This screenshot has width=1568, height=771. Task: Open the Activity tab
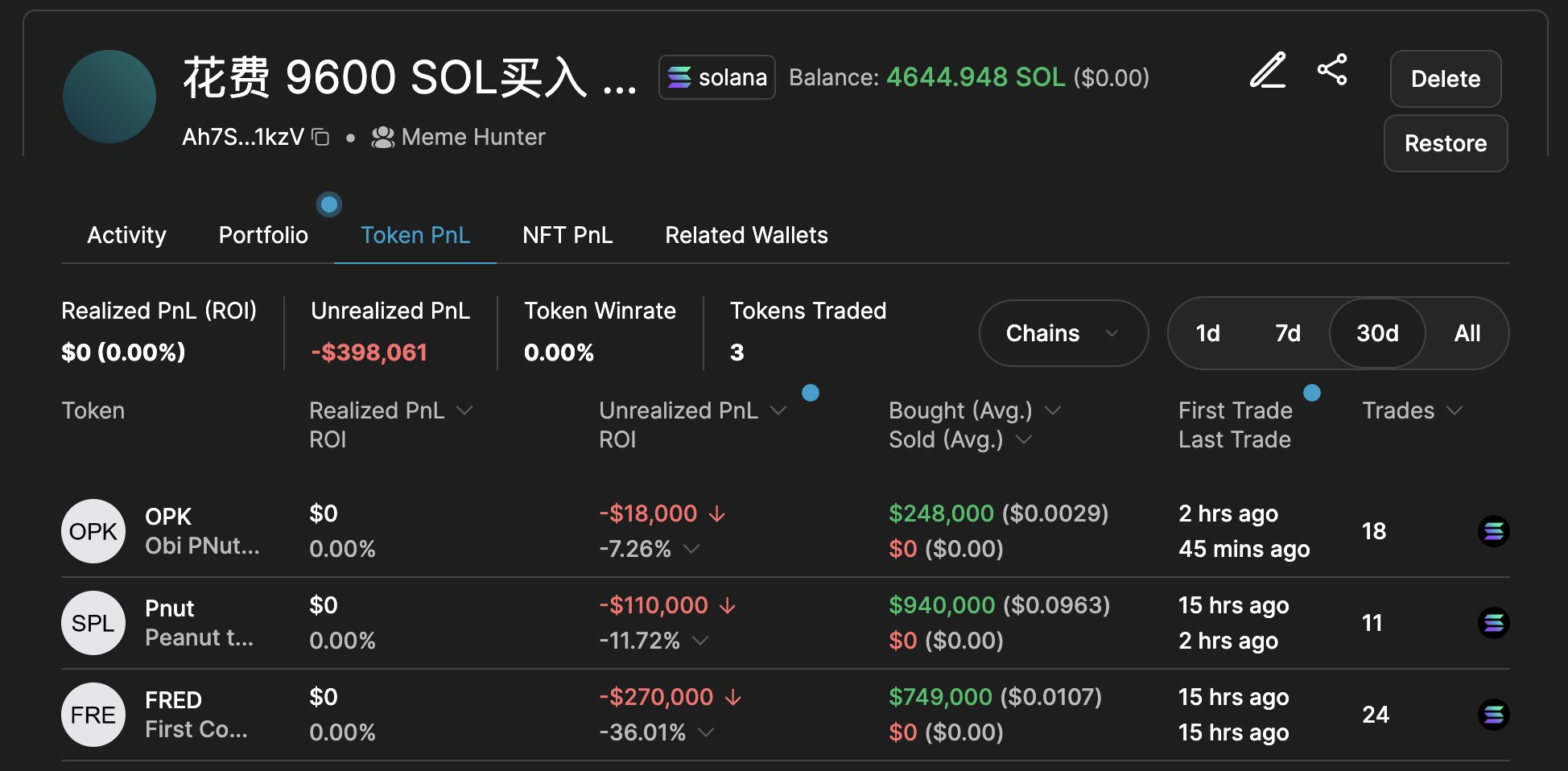click(x=126, y=235)
